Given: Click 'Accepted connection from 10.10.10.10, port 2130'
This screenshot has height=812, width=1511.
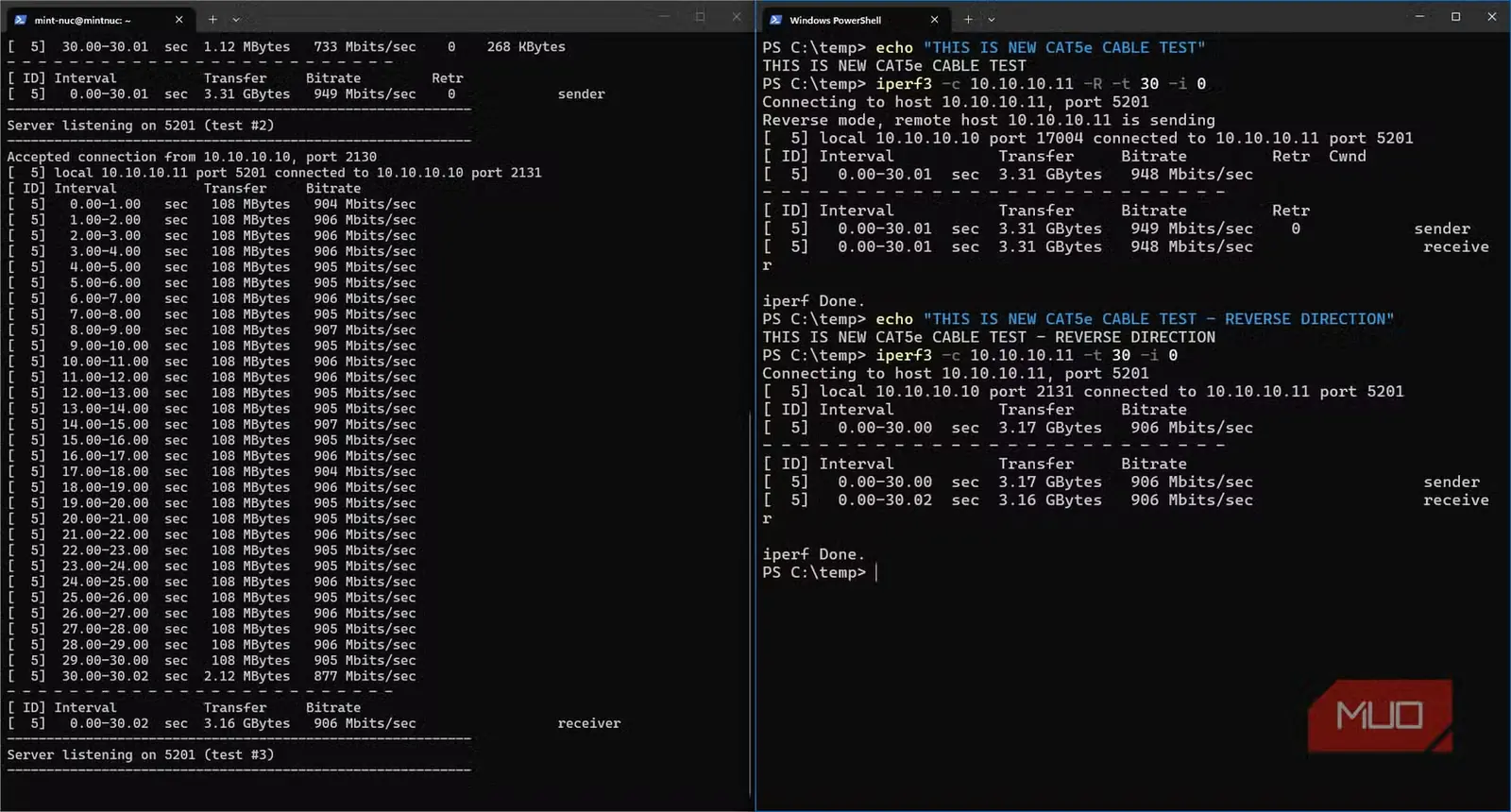Looking at the screenshot, I should 192,157.
